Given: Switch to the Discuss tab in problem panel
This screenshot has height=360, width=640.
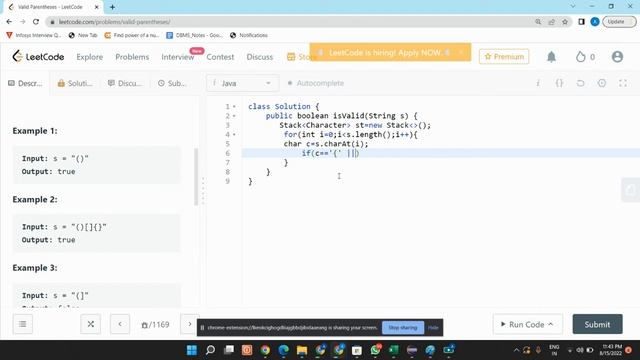Looking at the screenshot, I should tap(124, 83).
